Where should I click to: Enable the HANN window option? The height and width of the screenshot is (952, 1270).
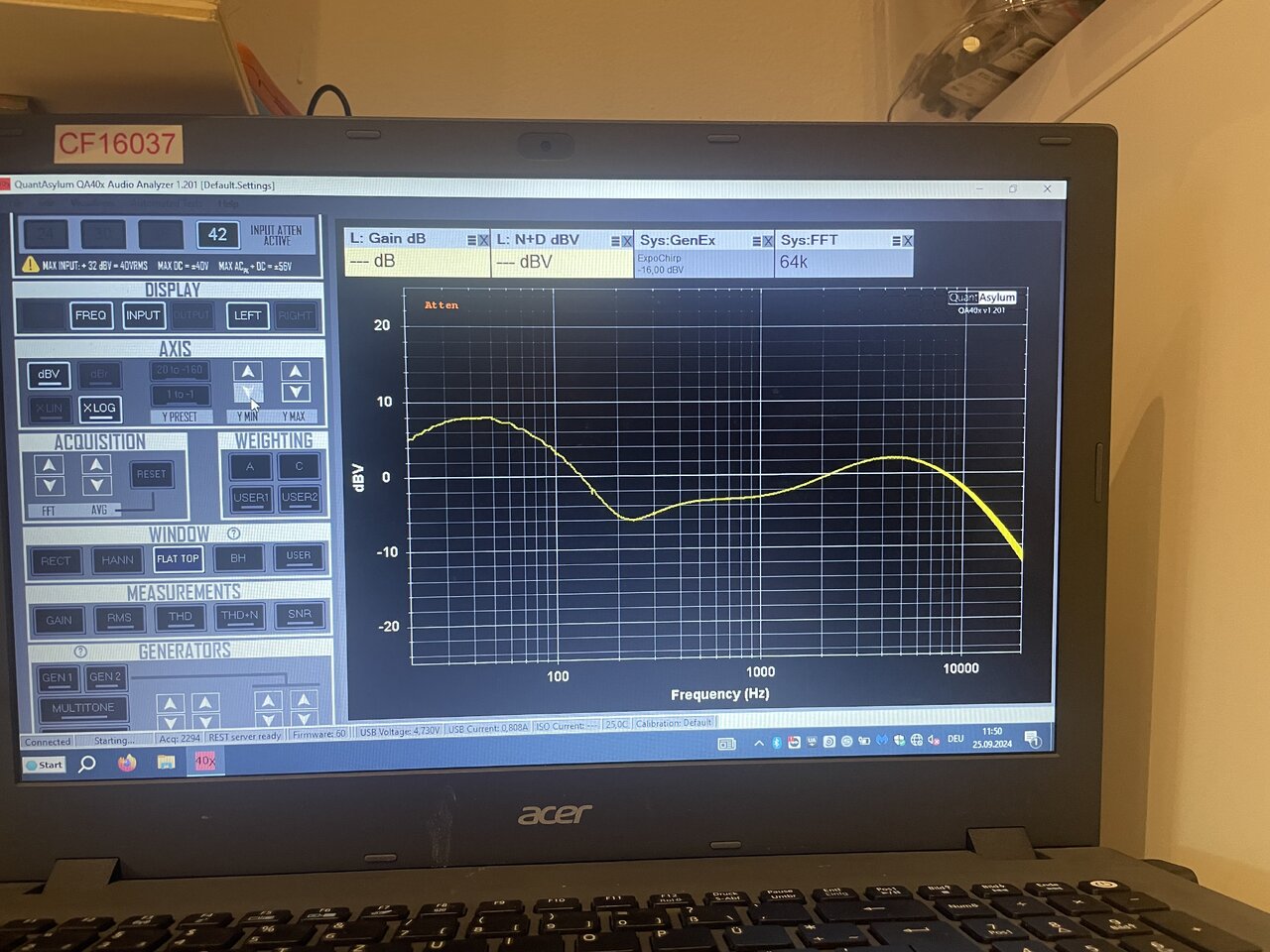coord(117,560)
